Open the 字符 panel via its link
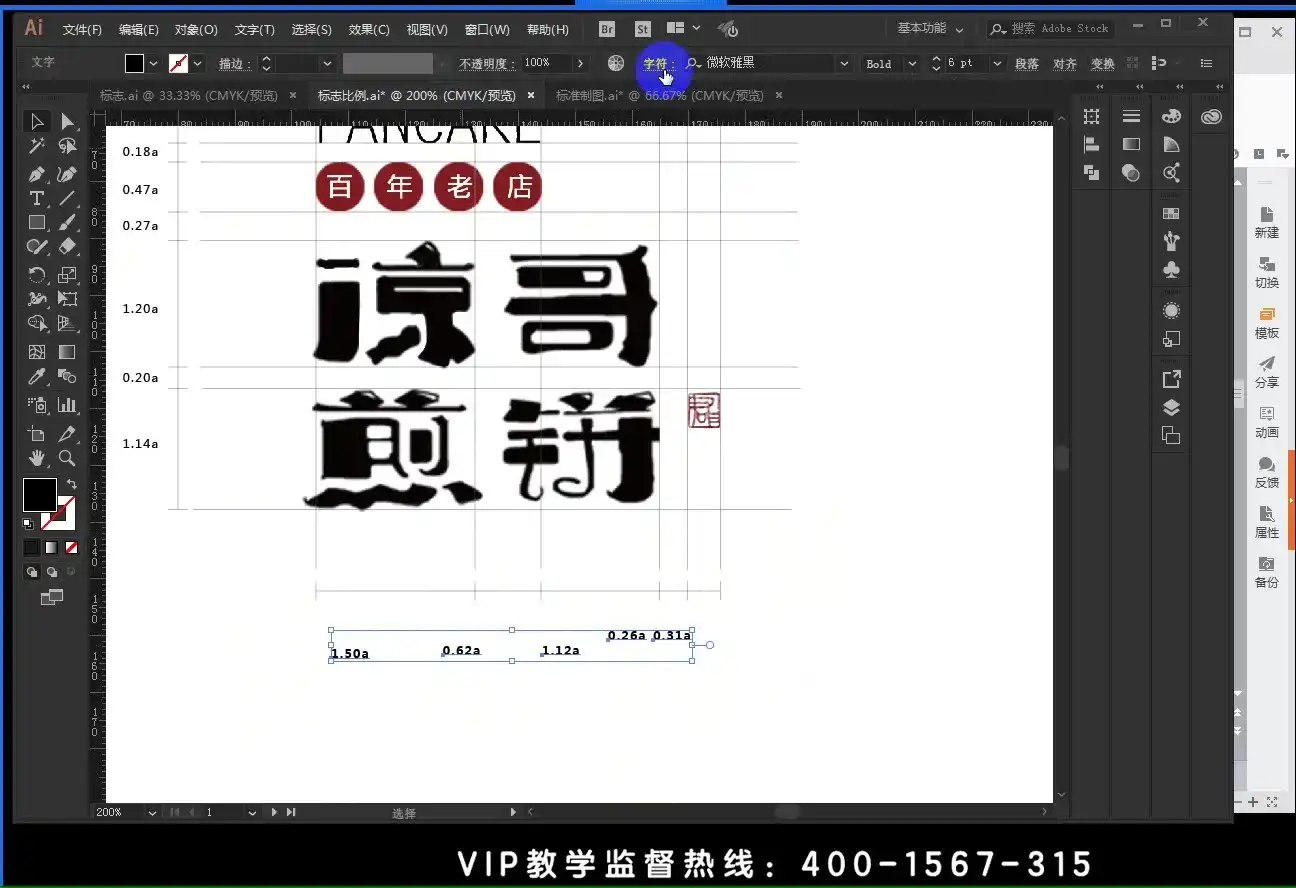Image resolution: width=1296 pixels, height=888 pixels. tap(657, 63)
